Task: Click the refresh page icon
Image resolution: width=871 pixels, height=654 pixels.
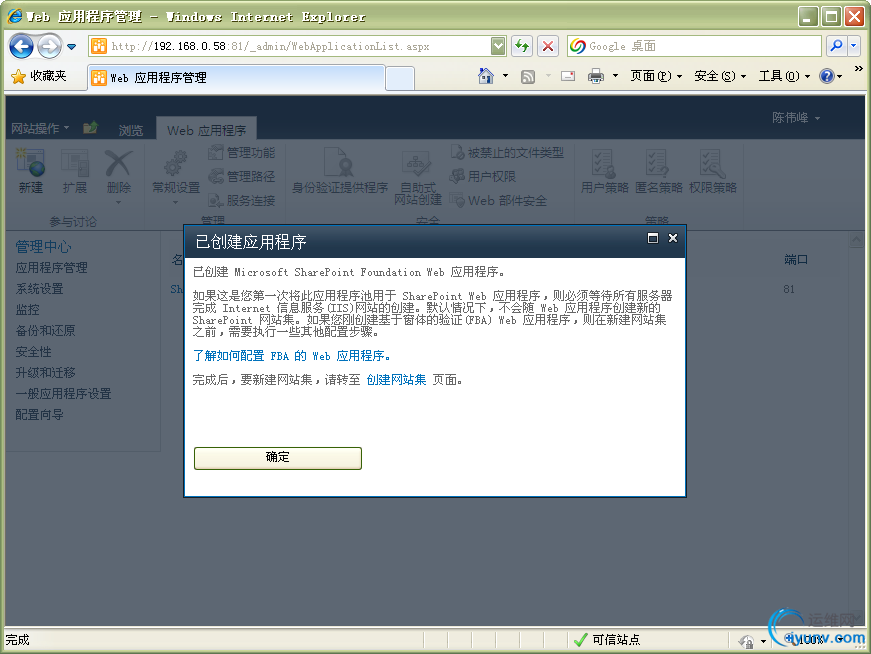Action: [x=522, y=46]
